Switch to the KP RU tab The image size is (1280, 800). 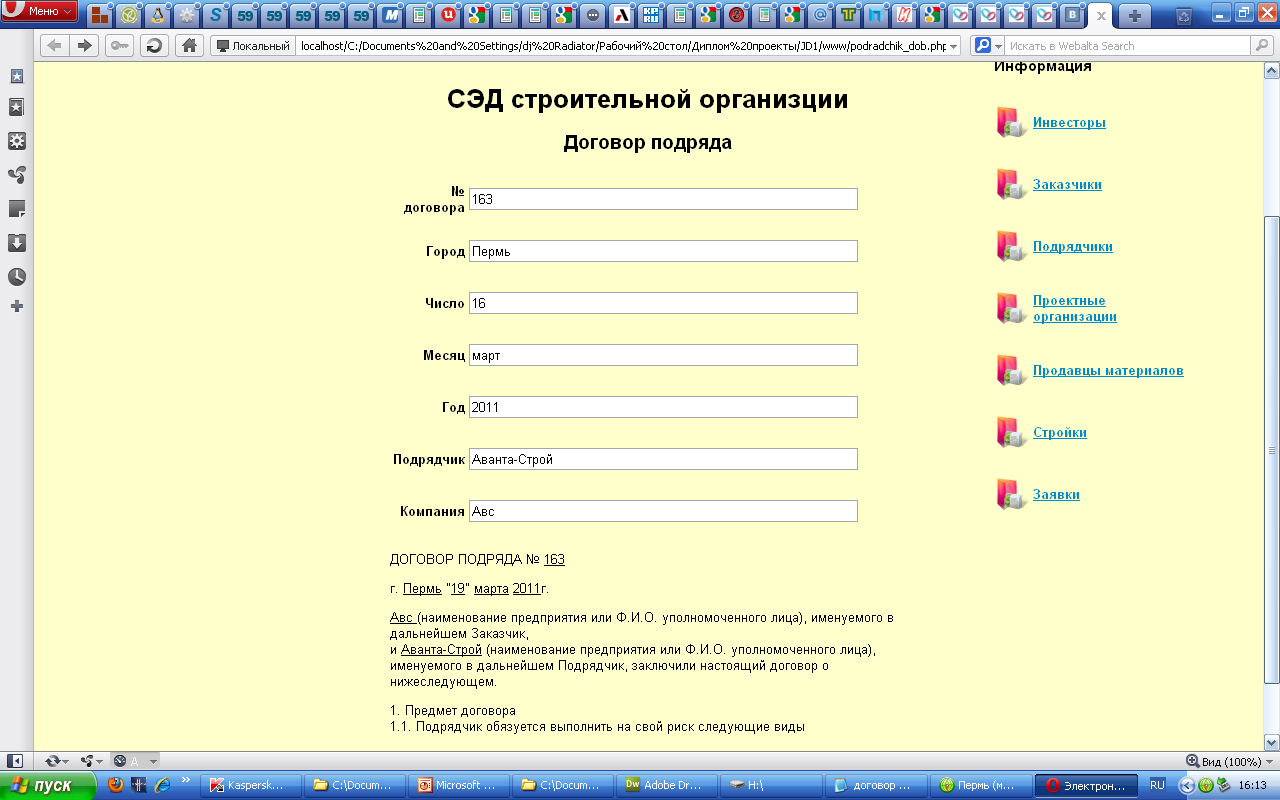pyautogui.click(x=651, y=15)
